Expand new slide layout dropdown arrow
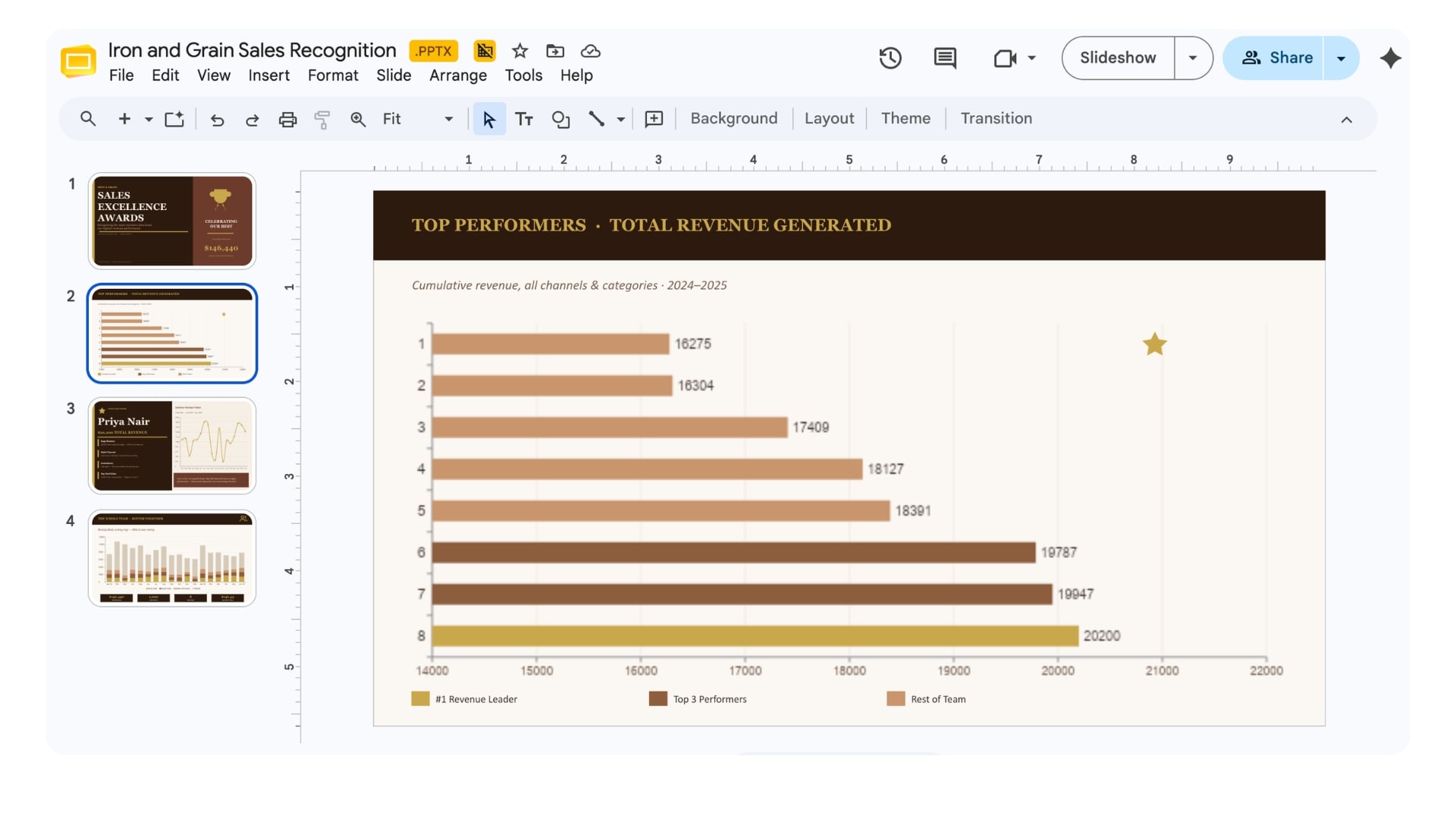 coord(149,119)
